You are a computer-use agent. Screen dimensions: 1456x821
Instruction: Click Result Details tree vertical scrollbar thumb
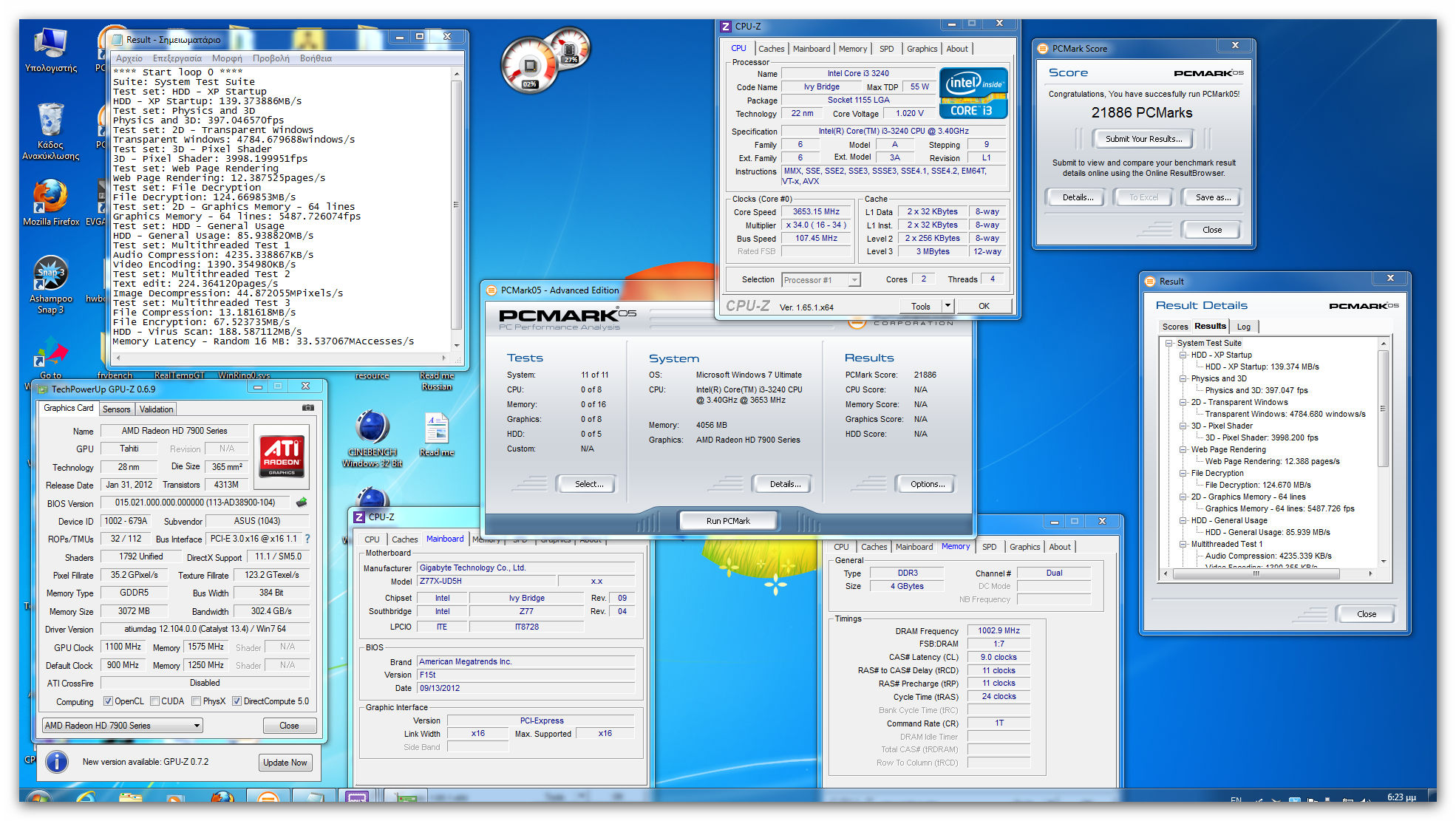[1384, 407]
